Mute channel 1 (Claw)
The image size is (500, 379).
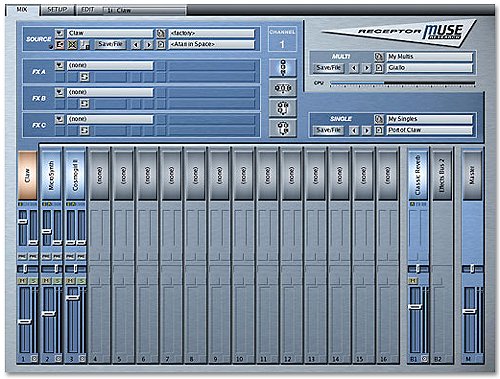pos(22,281)
